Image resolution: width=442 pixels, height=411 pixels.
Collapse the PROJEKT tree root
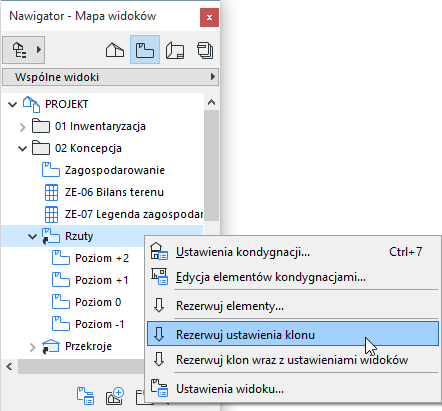(x=12, y=105)
